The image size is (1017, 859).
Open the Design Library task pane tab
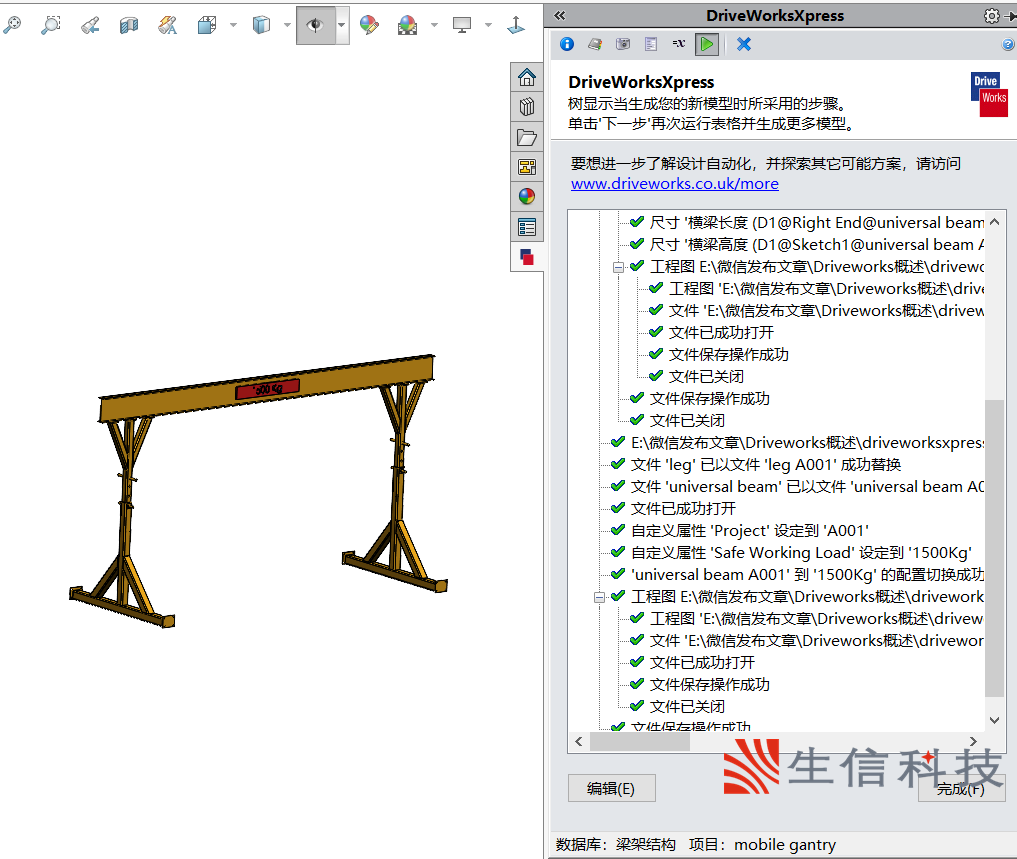pyautogui.click(x=527, y=106)
